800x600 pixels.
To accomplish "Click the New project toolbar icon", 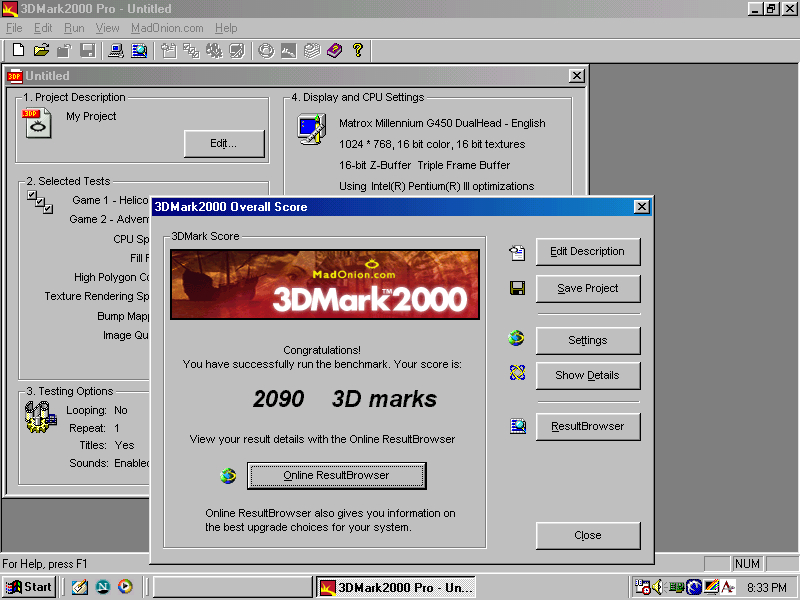I will click(18, 50).
